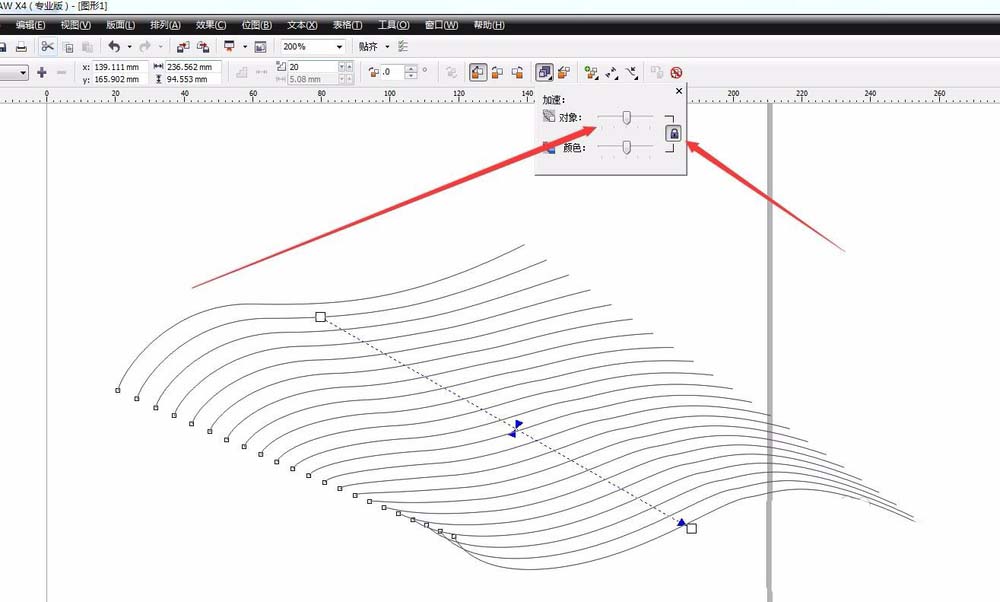The height and width of the screenshot is (602, 1000).
Task: Click the blend steps field showing 20
Action: pos(312,66)
